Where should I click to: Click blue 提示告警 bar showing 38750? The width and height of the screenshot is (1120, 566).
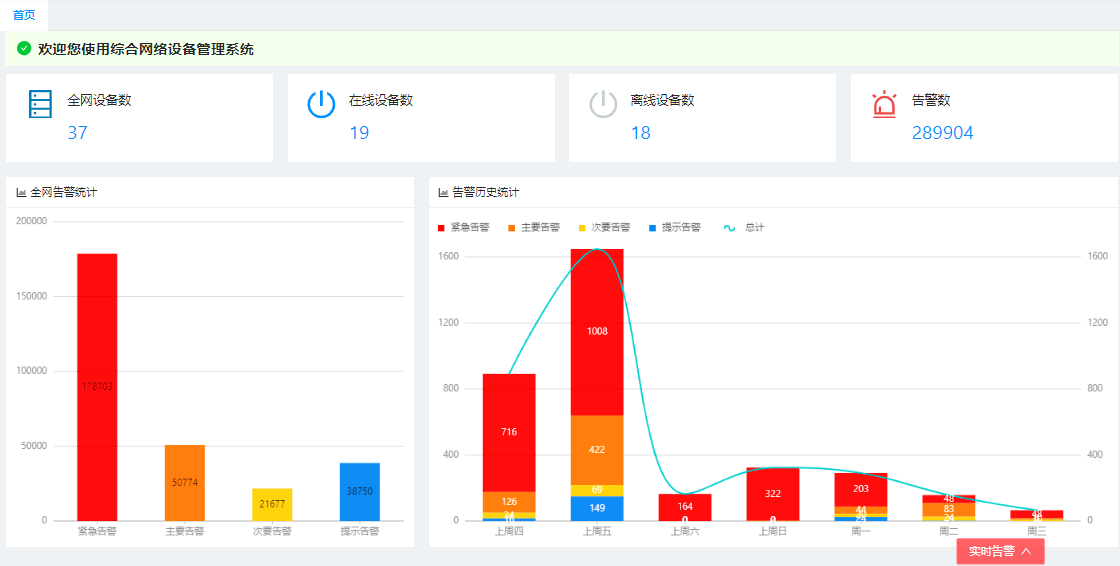click(360, 491)
